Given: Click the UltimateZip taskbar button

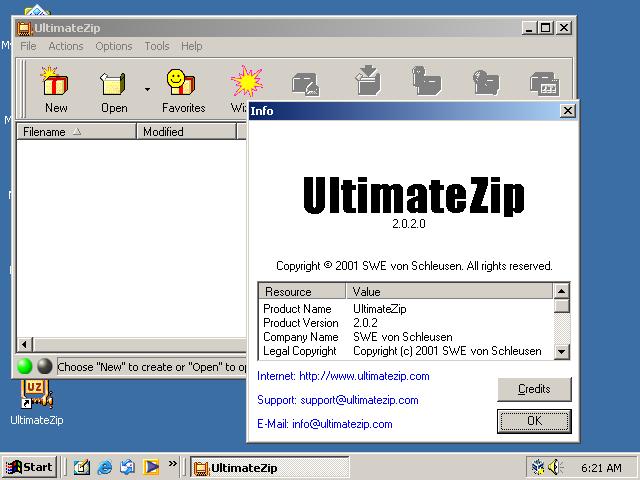Looking at the screenshot, I should pyautogui.click(x=270, y=467).
